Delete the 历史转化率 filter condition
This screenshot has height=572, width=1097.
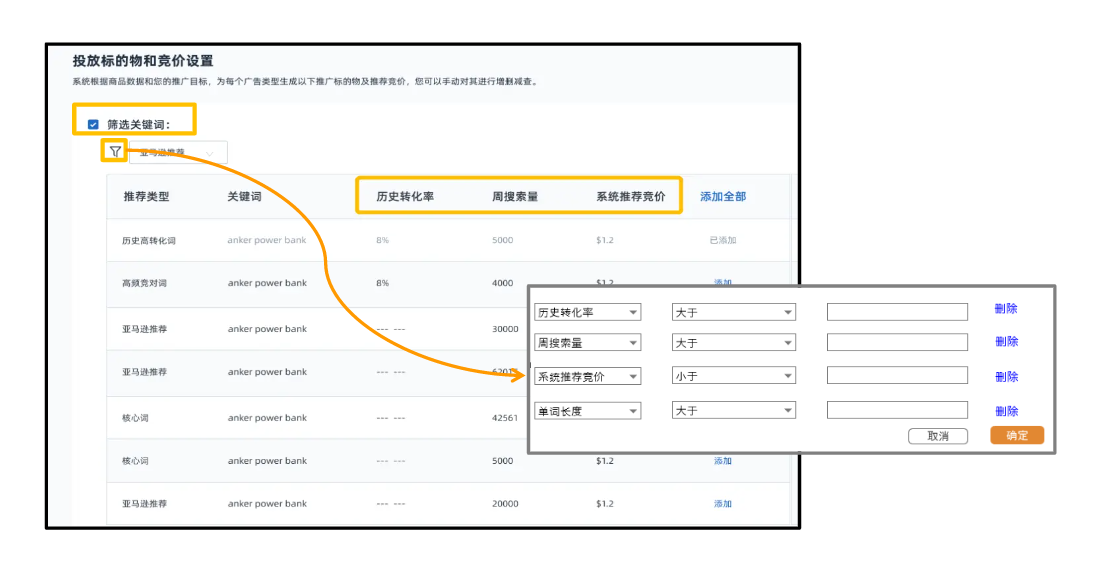pos(1006,309)
